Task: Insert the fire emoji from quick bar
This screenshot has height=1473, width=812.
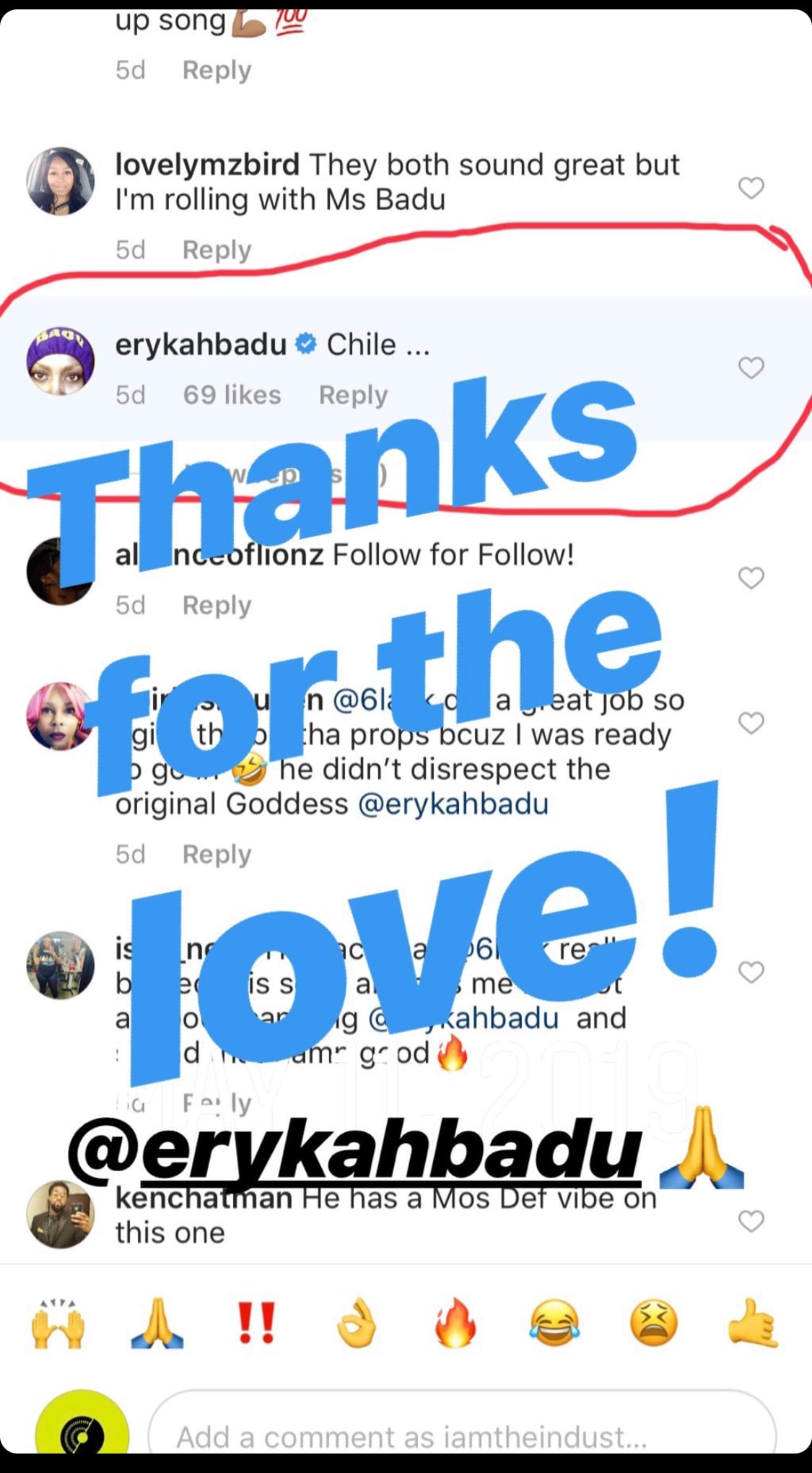Action: coord(455,1324)
